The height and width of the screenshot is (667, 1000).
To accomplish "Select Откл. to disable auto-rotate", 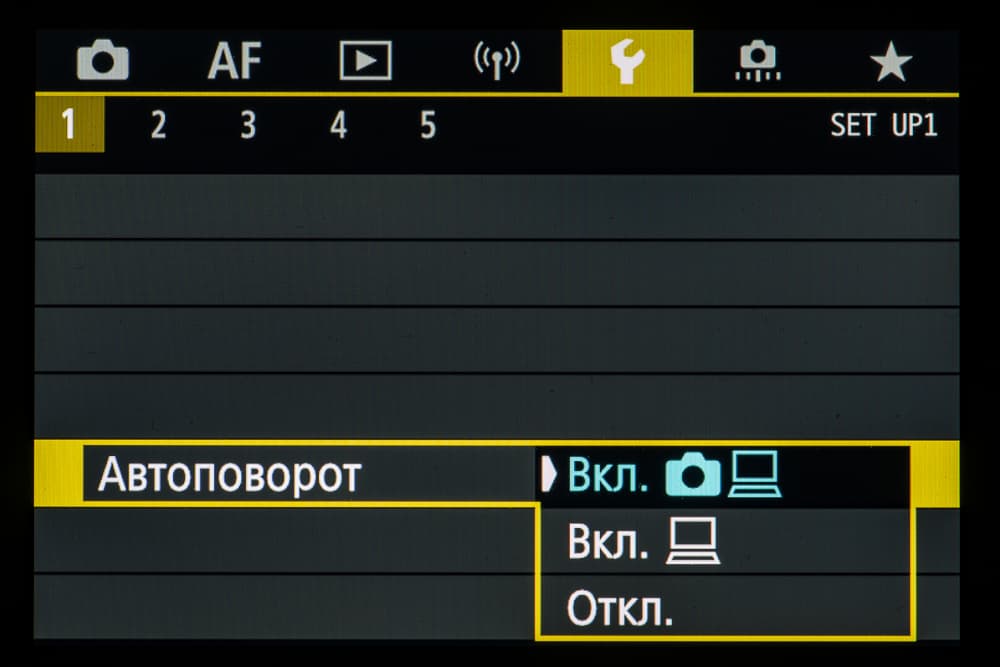I will coord(620,609).
